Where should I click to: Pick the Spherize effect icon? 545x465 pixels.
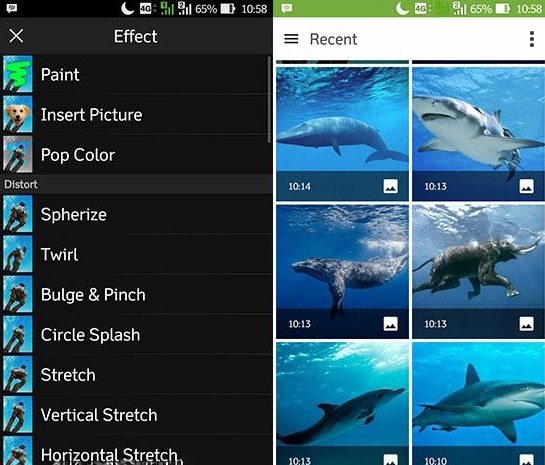(18, 214)
